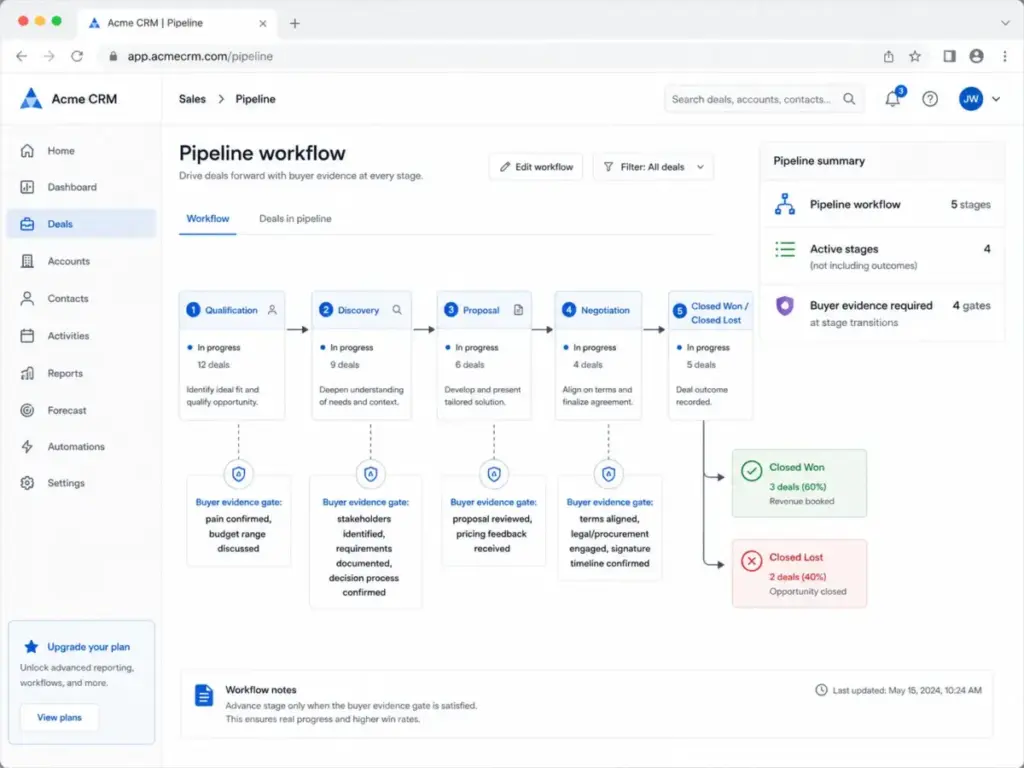Click the Edit workflow button
The width and height of the screenshot is (1024, 768).
point(536,167)
